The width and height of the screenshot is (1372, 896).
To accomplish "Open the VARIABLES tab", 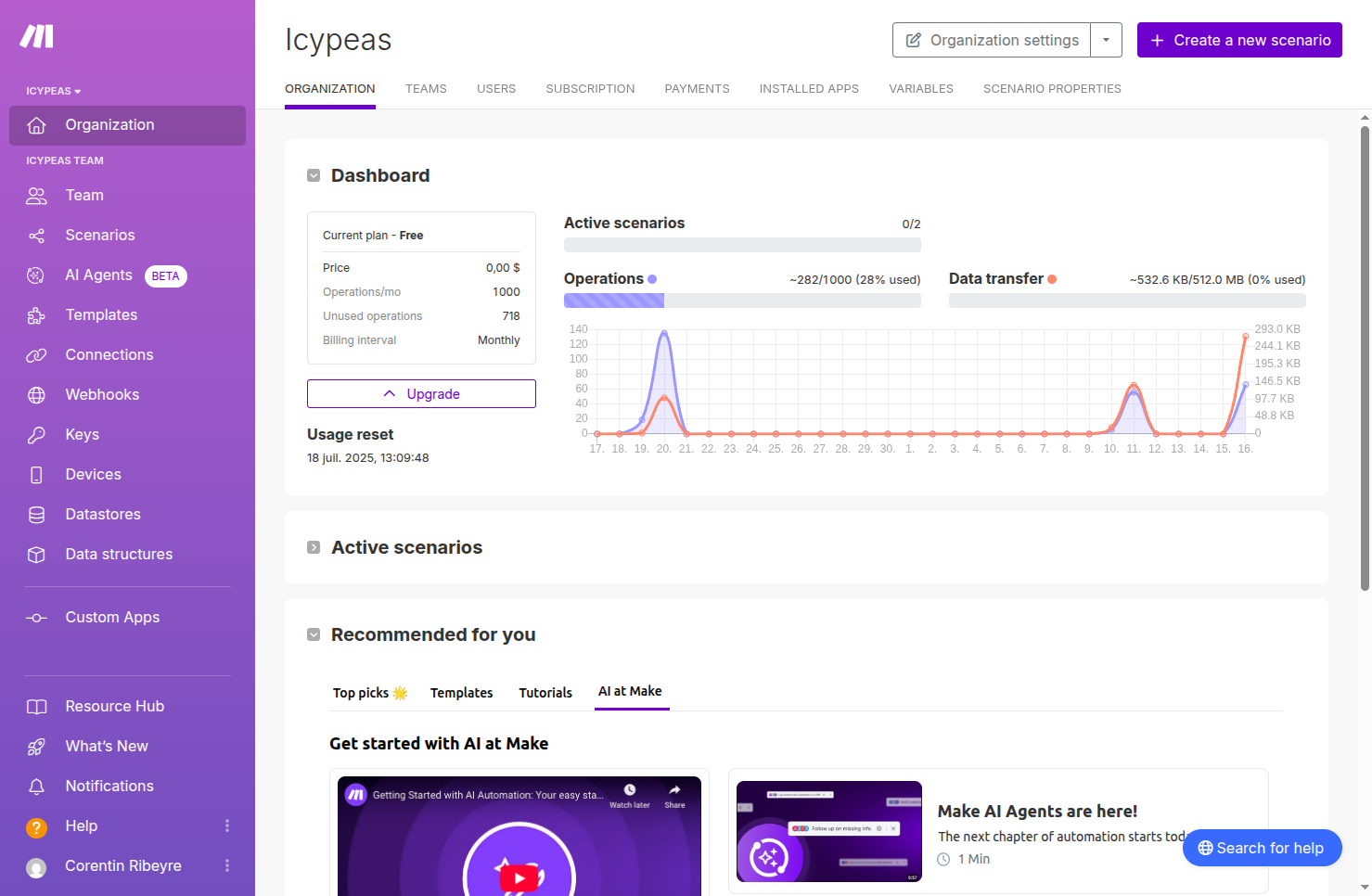I will (x=921, y=89).
